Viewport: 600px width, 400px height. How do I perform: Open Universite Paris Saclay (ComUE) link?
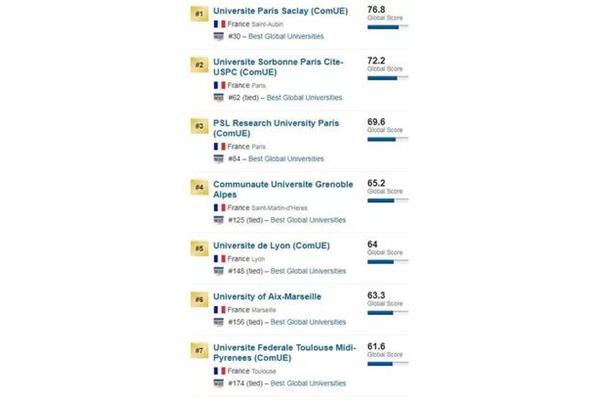(280, 11)
